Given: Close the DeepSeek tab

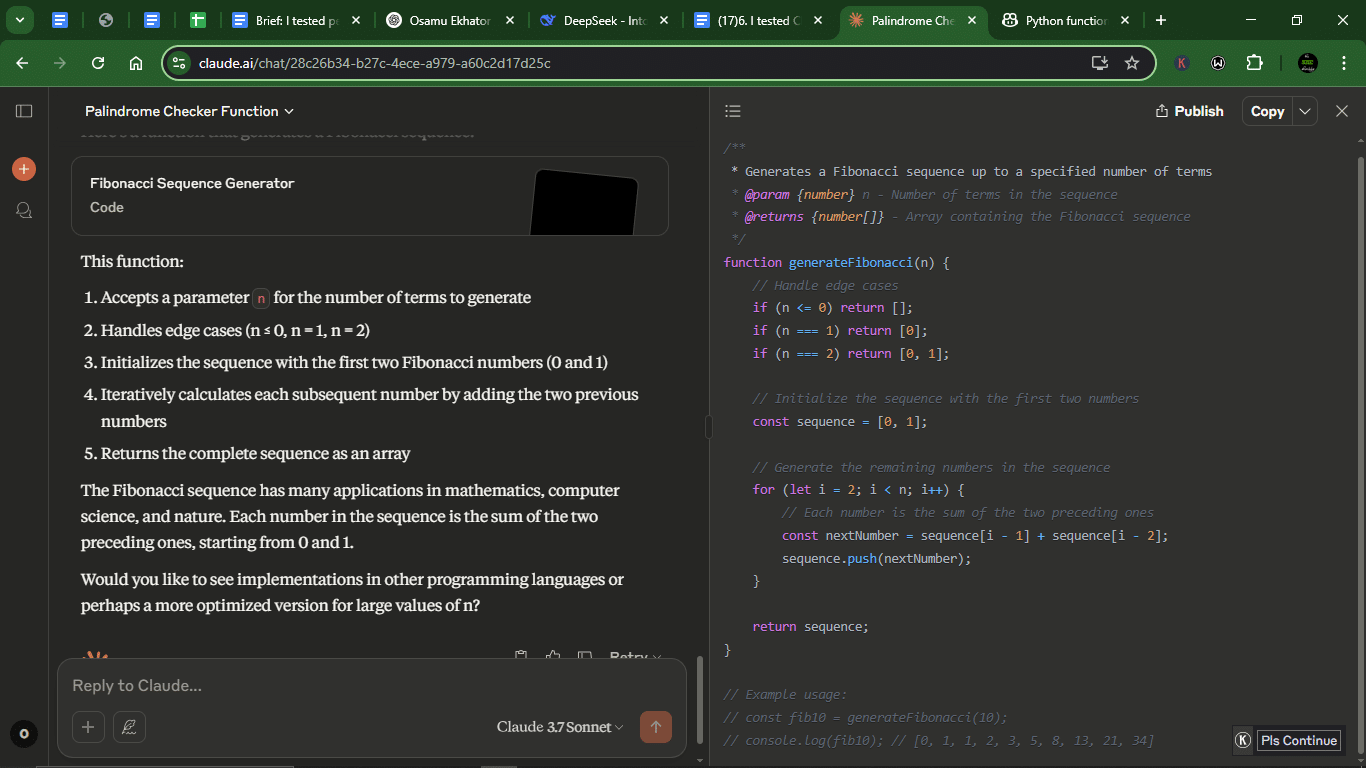Looking at the screenshot, I should (x=664, y=20).
